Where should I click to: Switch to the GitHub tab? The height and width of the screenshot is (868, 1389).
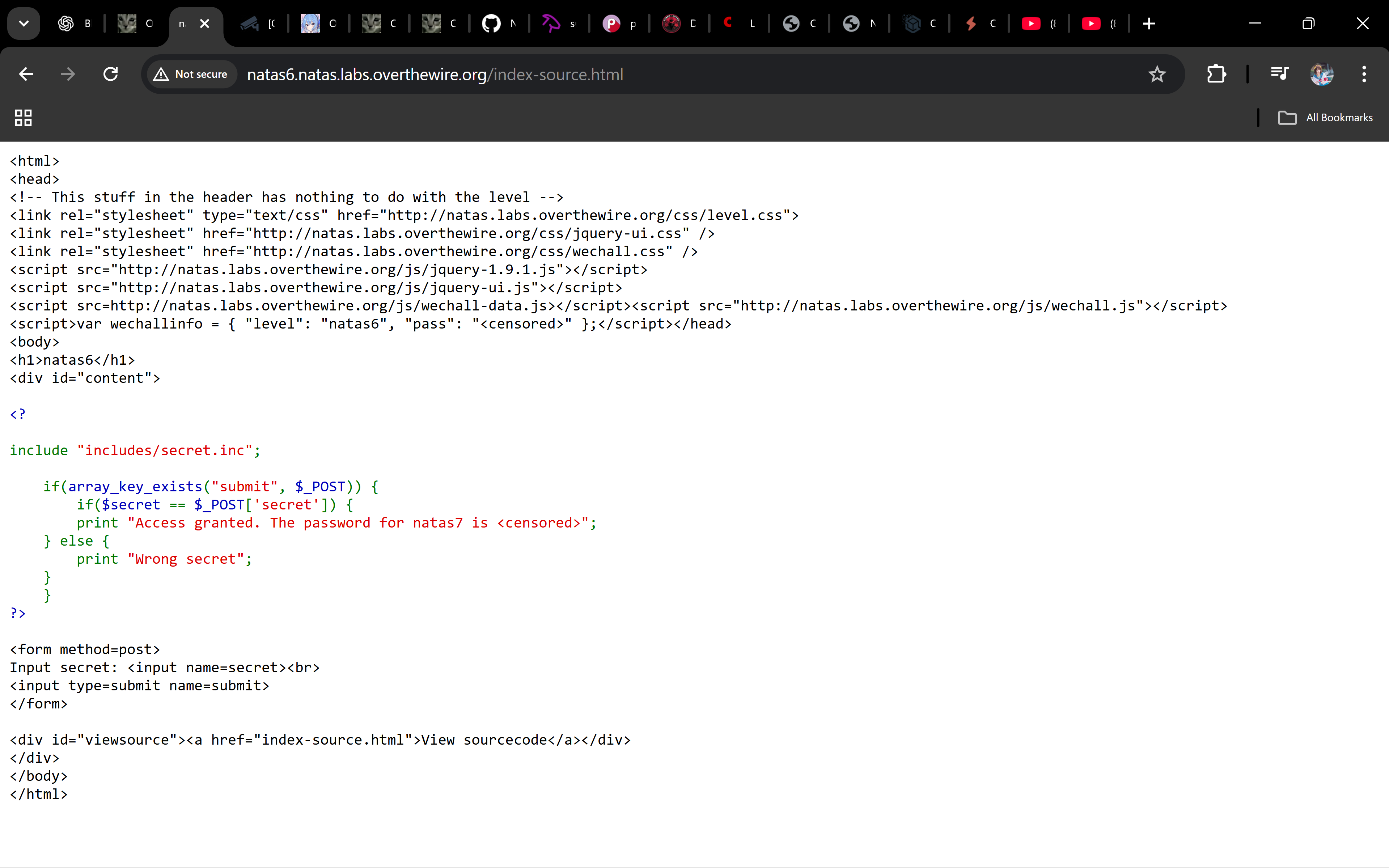tap(498, 24)
